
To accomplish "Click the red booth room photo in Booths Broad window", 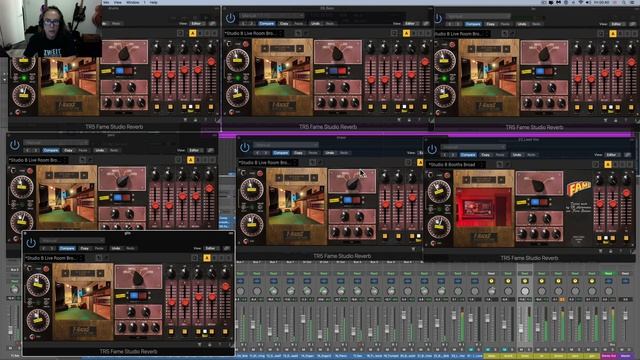I will (x=484, y=208).
